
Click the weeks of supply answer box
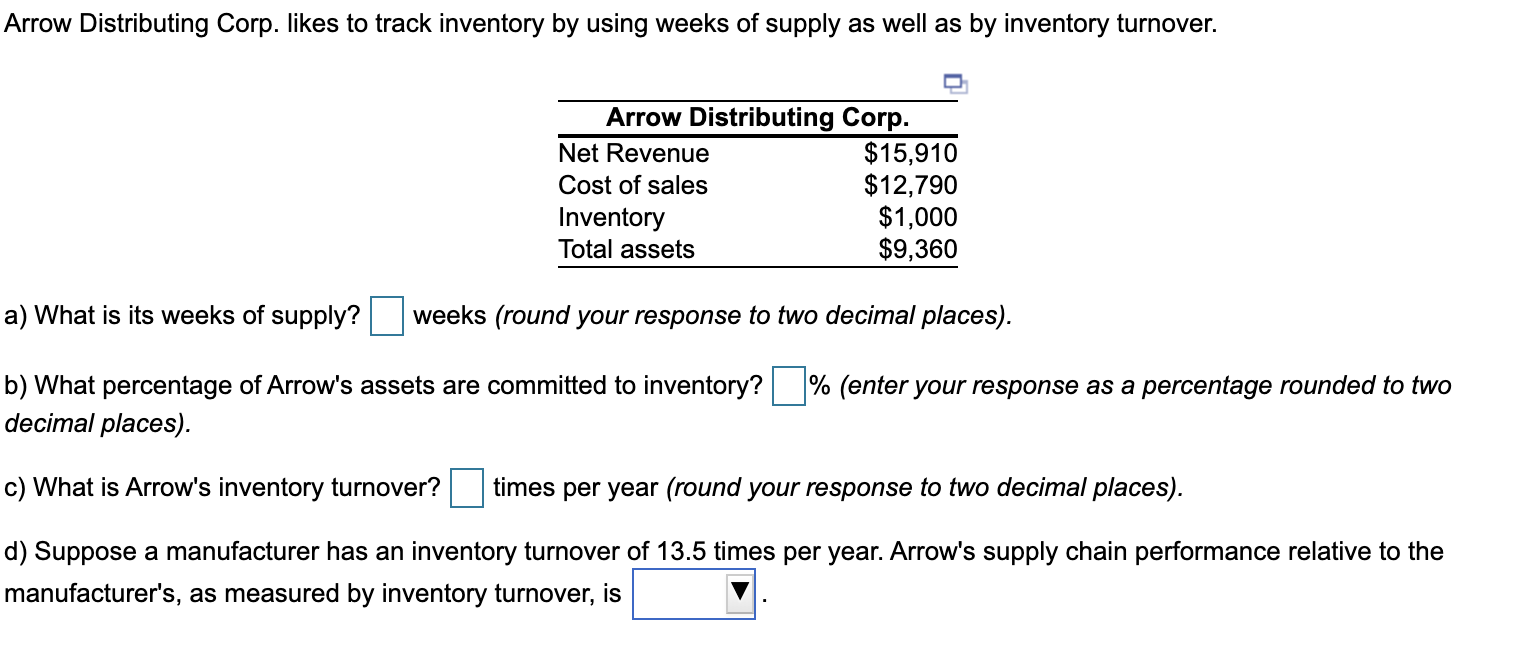385,315
